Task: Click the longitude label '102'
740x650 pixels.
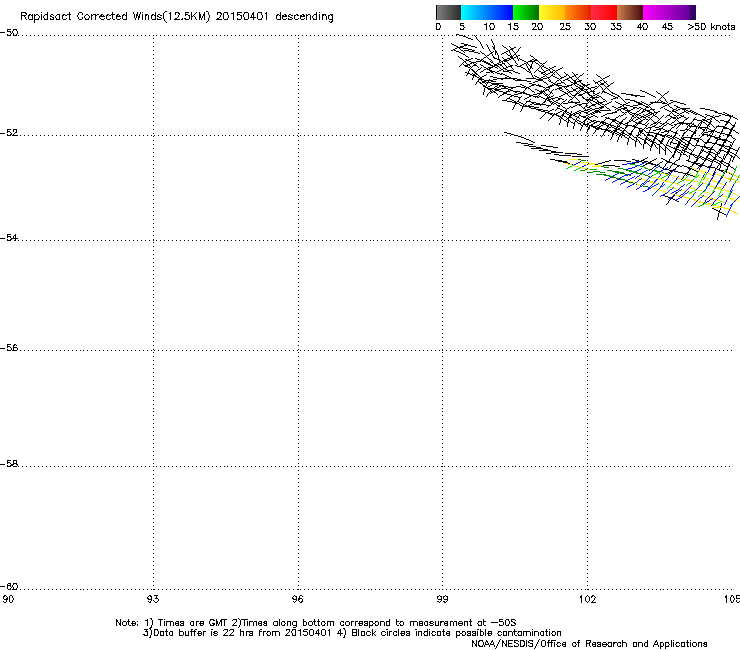Action: point(587,599)
